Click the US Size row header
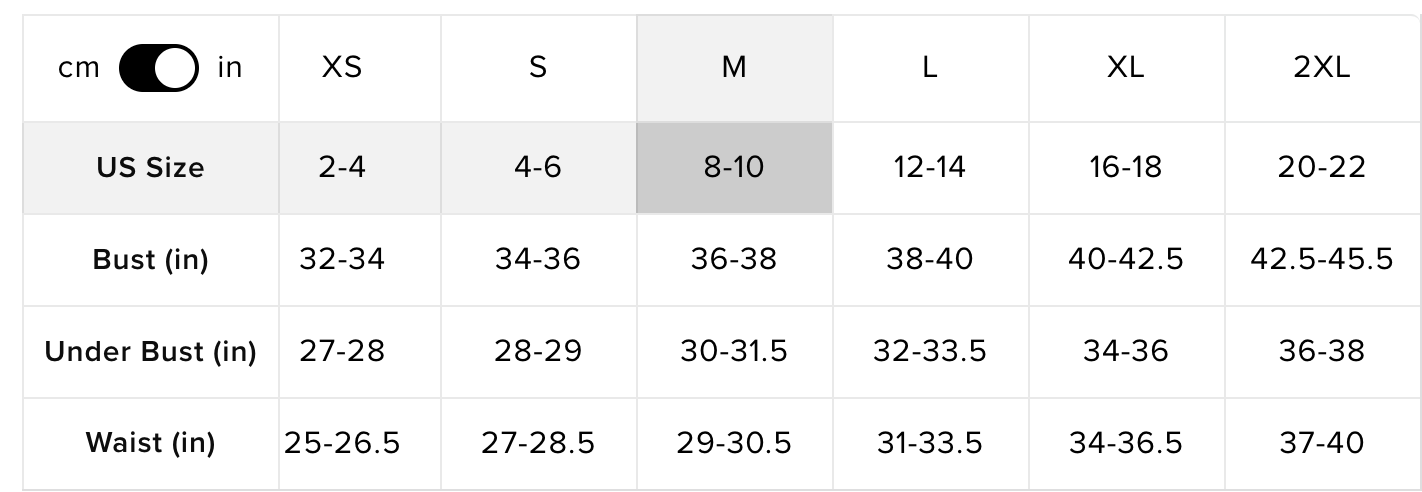Image resolution: width=1422 pixels, height=492 pixels. 150,167
